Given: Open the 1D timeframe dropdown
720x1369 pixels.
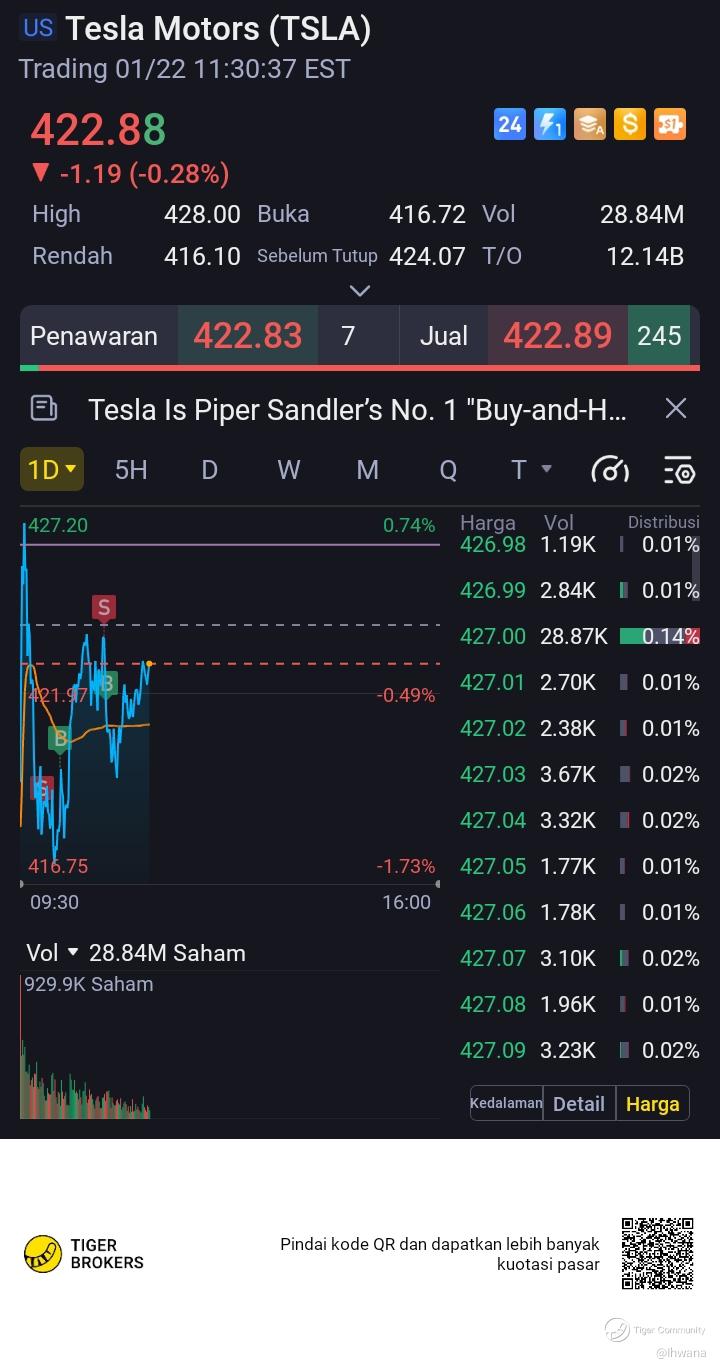Looking at the screenshot, I should click(x=52, y=469).
